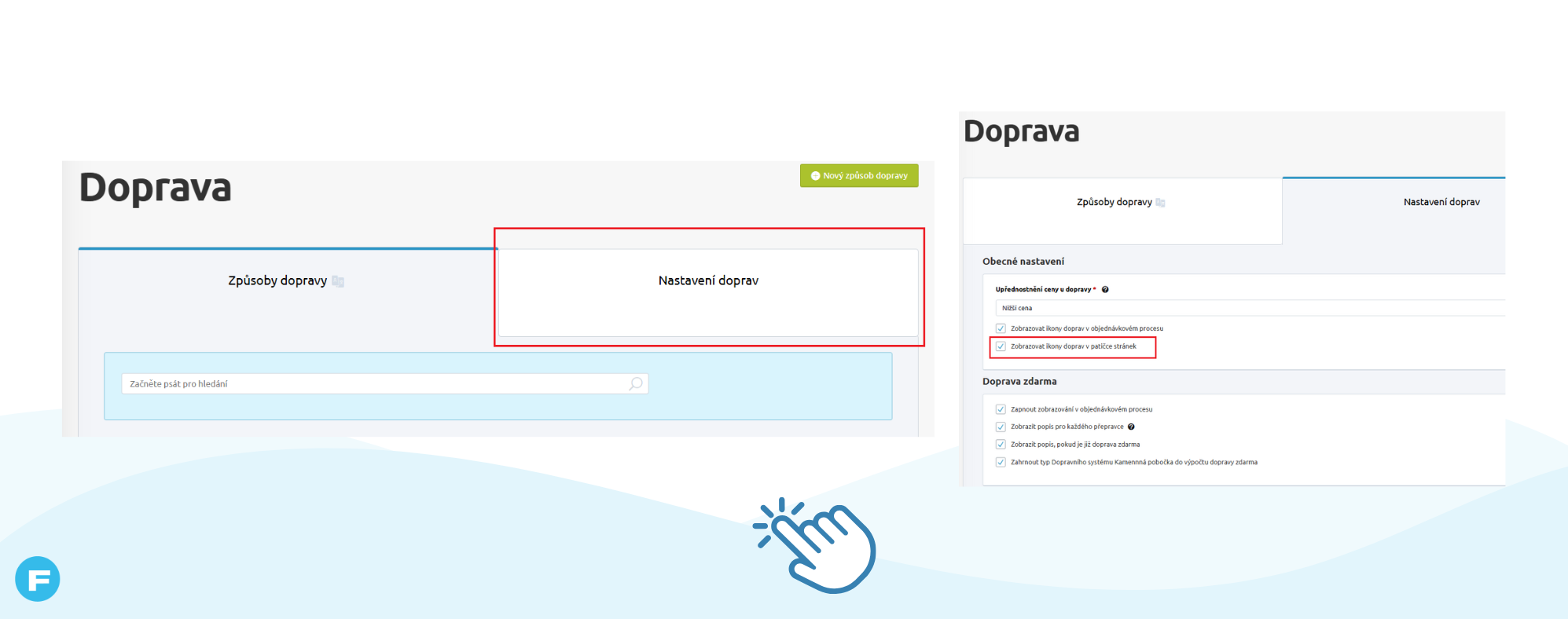The height and width of the screenshot is (619, 1568).
Task: Click icon beside 'Způsoby dopravy' above 'Obecné nastavení'
Action: (x=1160, y=203)
